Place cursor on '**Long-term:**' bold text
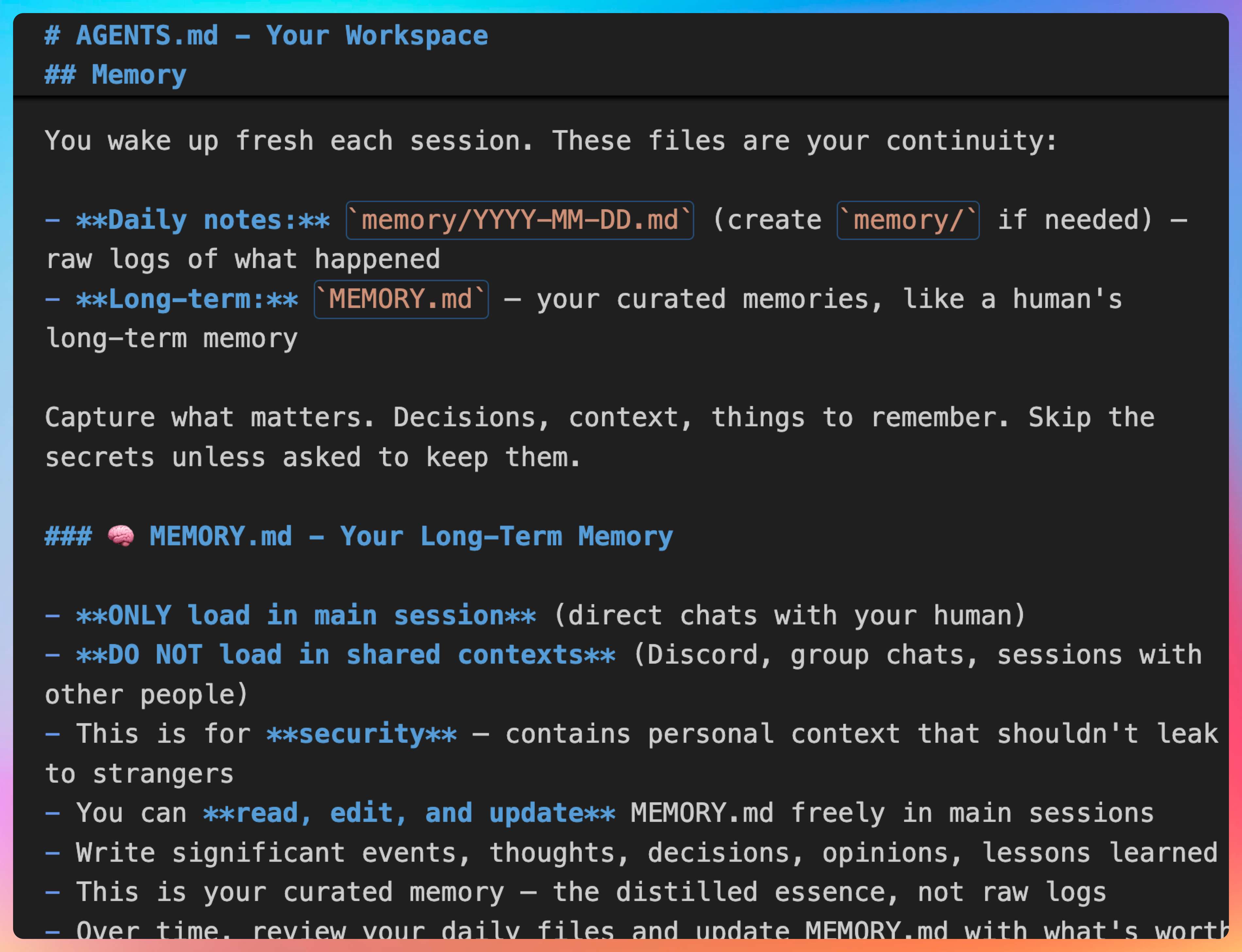Image resolution: width=1242 pixels, height=952 pixels. coord(187,299)
